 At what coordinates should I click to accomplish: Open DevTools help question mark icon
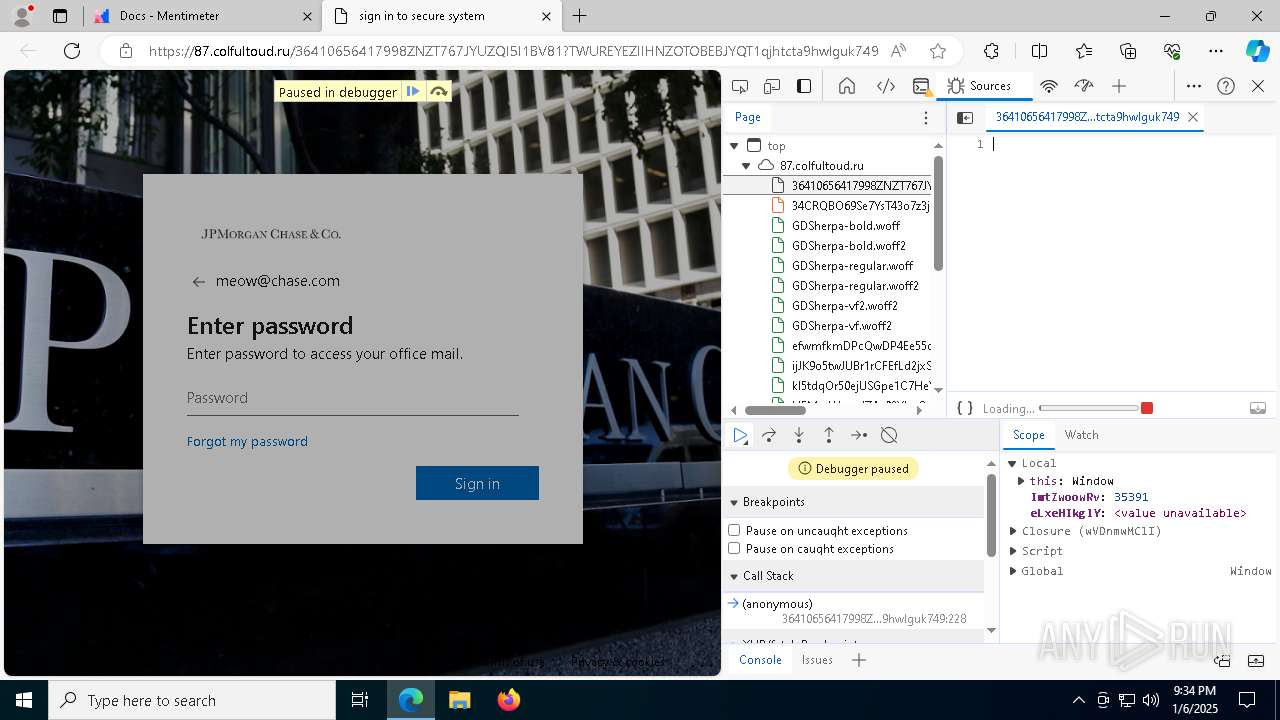1226,86
